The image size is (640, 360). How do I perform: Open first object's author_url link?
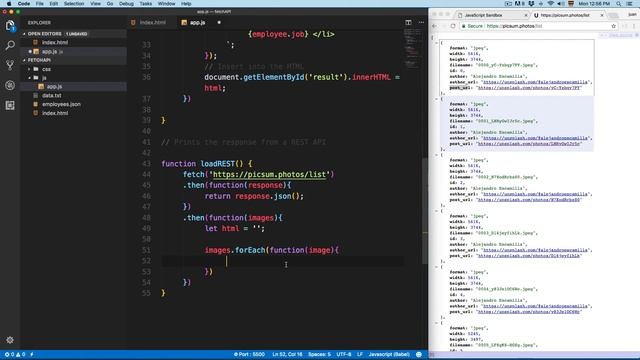[x=535, y=82]
